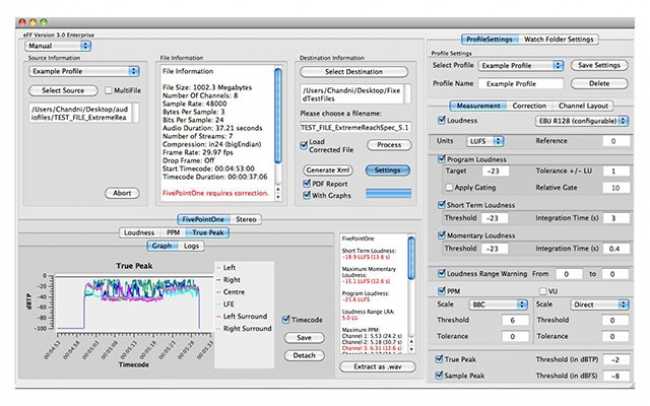Toggle the Loudness Range Warning checkbox
The width and height of the screenshot is (650, 406).
(x=441, y=273)
